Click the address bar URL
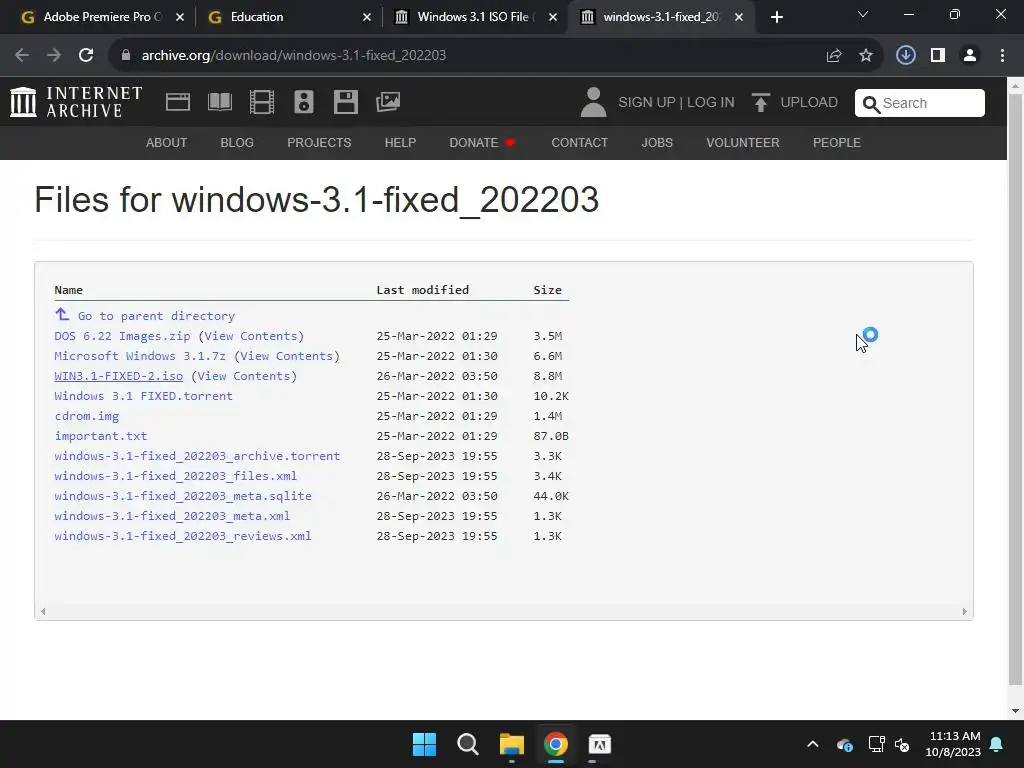This screenshot has height=768, width=1024. (x=294, y=56)
